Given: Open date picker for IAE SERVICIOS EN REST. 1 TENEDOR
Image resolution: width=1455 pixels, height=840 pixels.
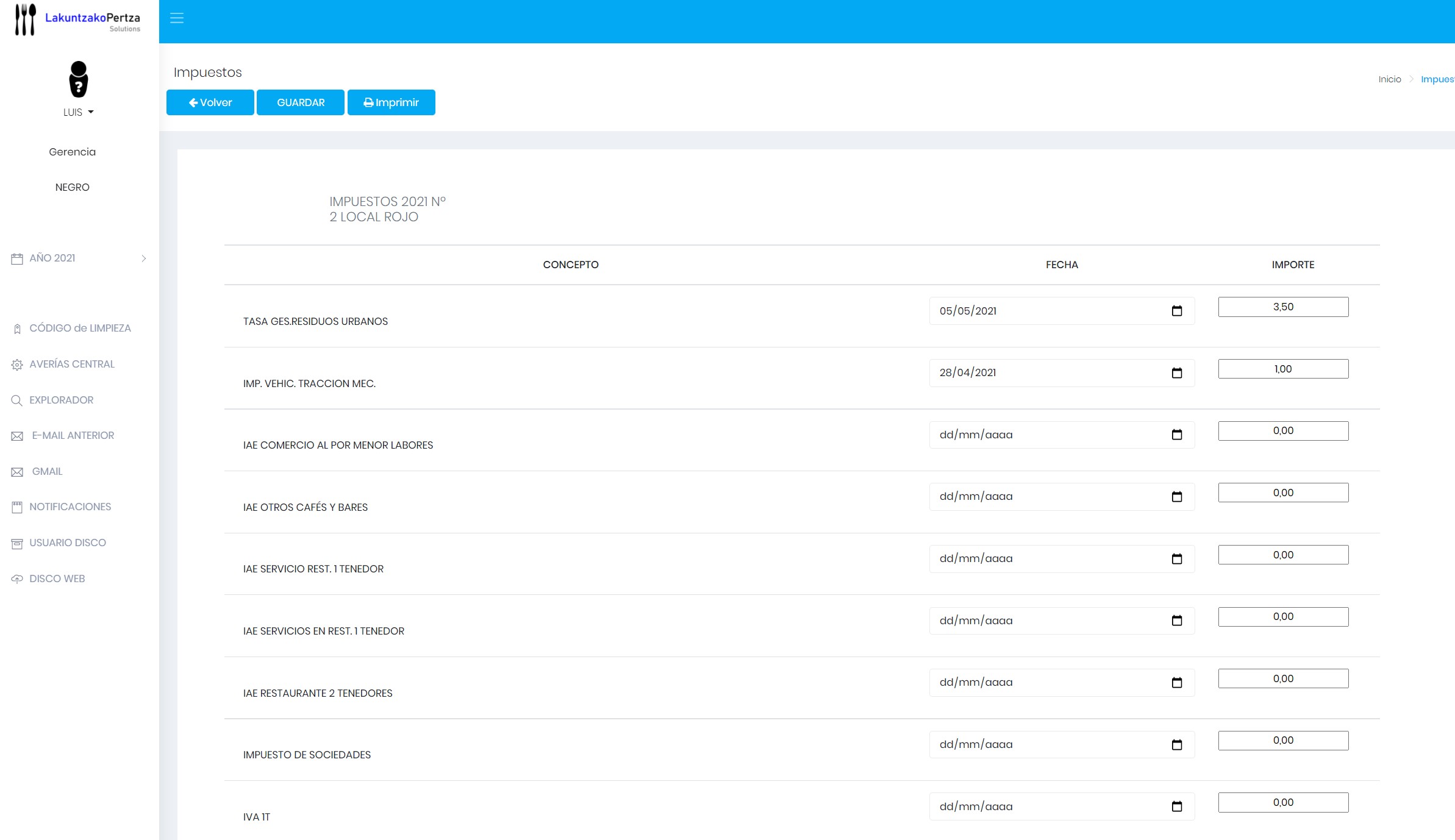Looking at the screenshot, I should (1177, 621).
